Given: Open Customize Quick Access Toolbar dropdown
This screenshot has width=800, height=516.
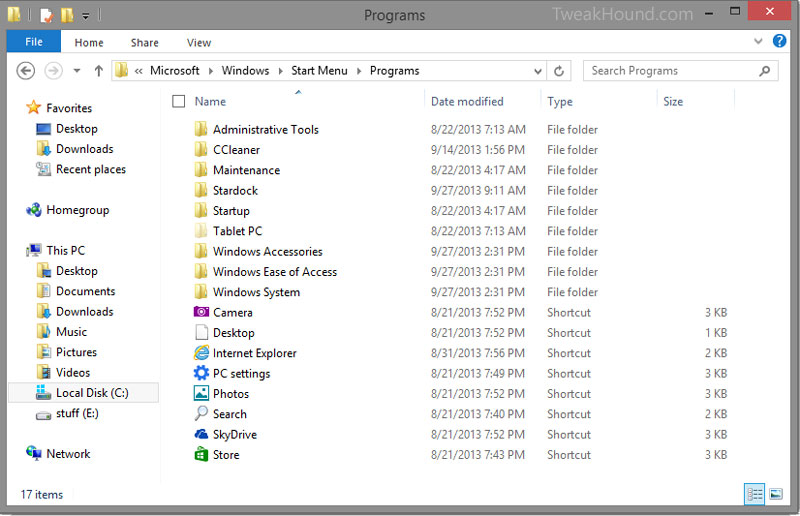Looking at the screenshot, I should pos(86,16).
